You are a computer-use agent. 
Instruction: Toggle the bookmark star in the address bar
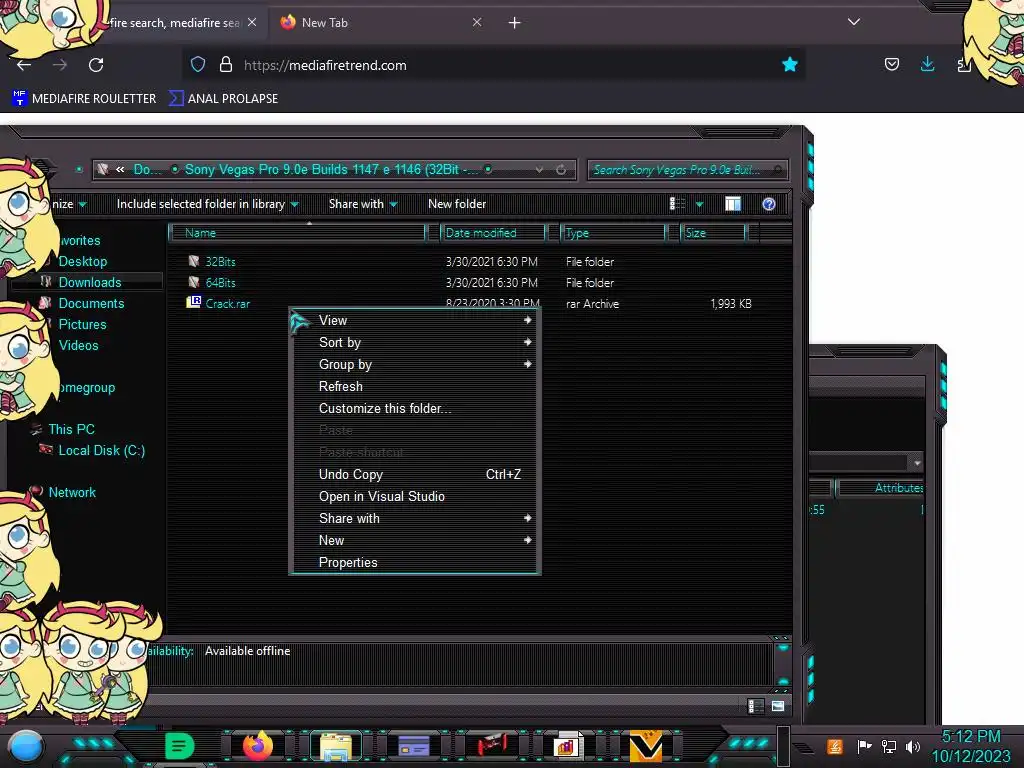point(790,64)
